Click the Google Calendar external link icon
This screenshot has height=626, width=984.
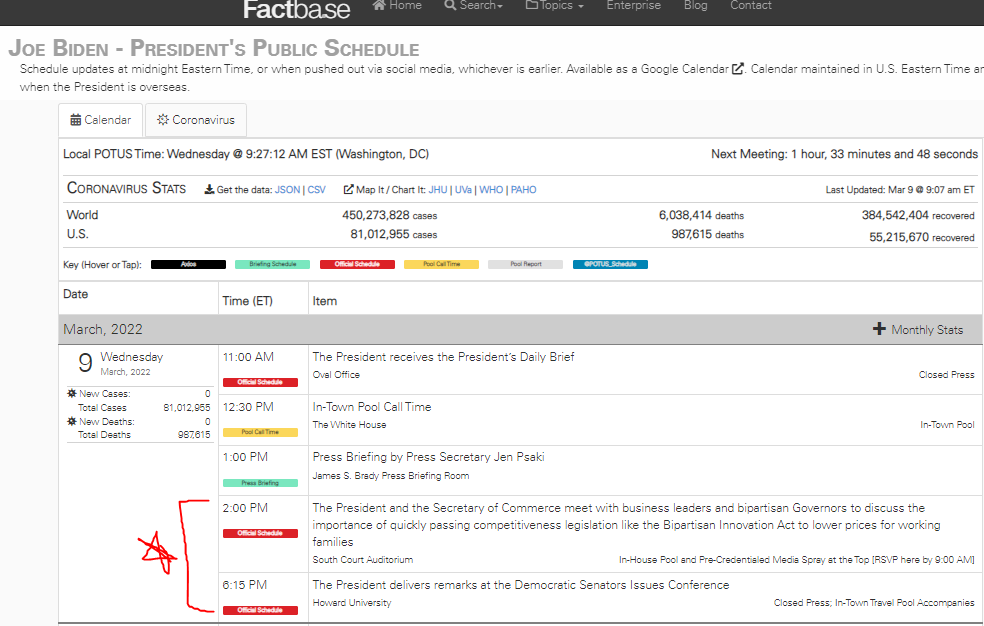[x=738, y=69]
